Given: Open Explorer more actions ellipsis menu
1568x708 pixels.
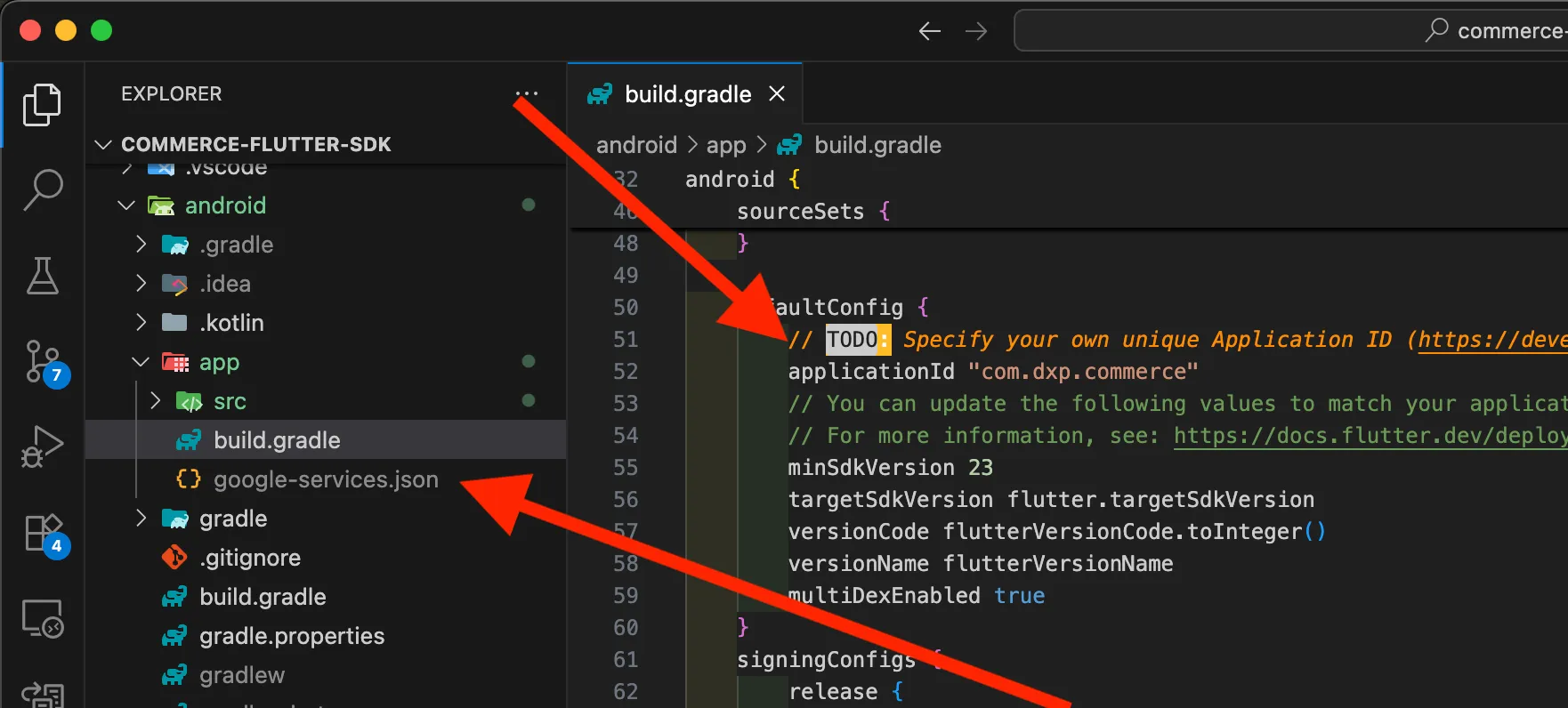Looking at the screenshot, I should [x=527, y=93].
